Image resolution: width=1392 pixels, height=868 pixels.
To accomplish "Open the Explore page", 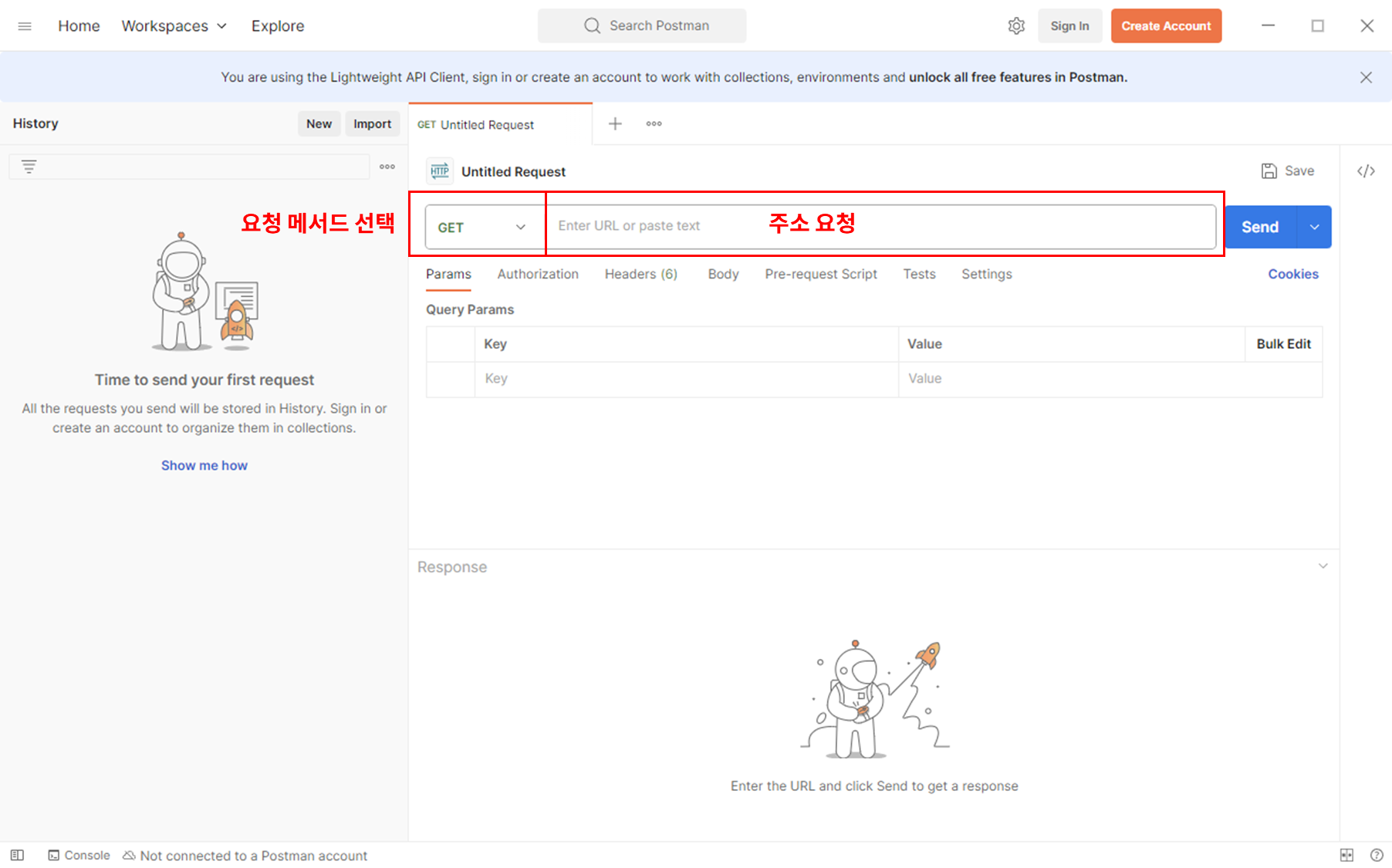I will coord(278,26).
